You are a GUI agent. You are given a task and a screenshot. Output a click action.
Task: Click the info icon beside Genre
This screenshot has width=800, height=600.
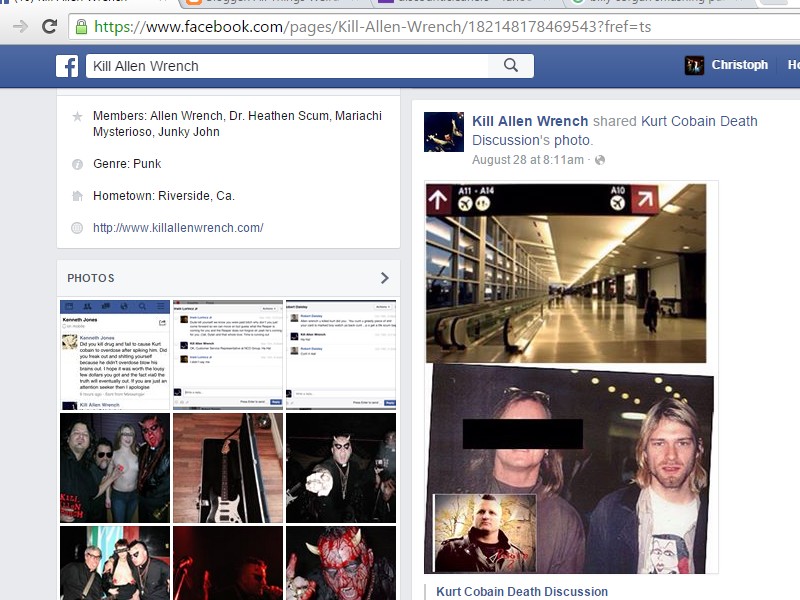click(77, 164)
